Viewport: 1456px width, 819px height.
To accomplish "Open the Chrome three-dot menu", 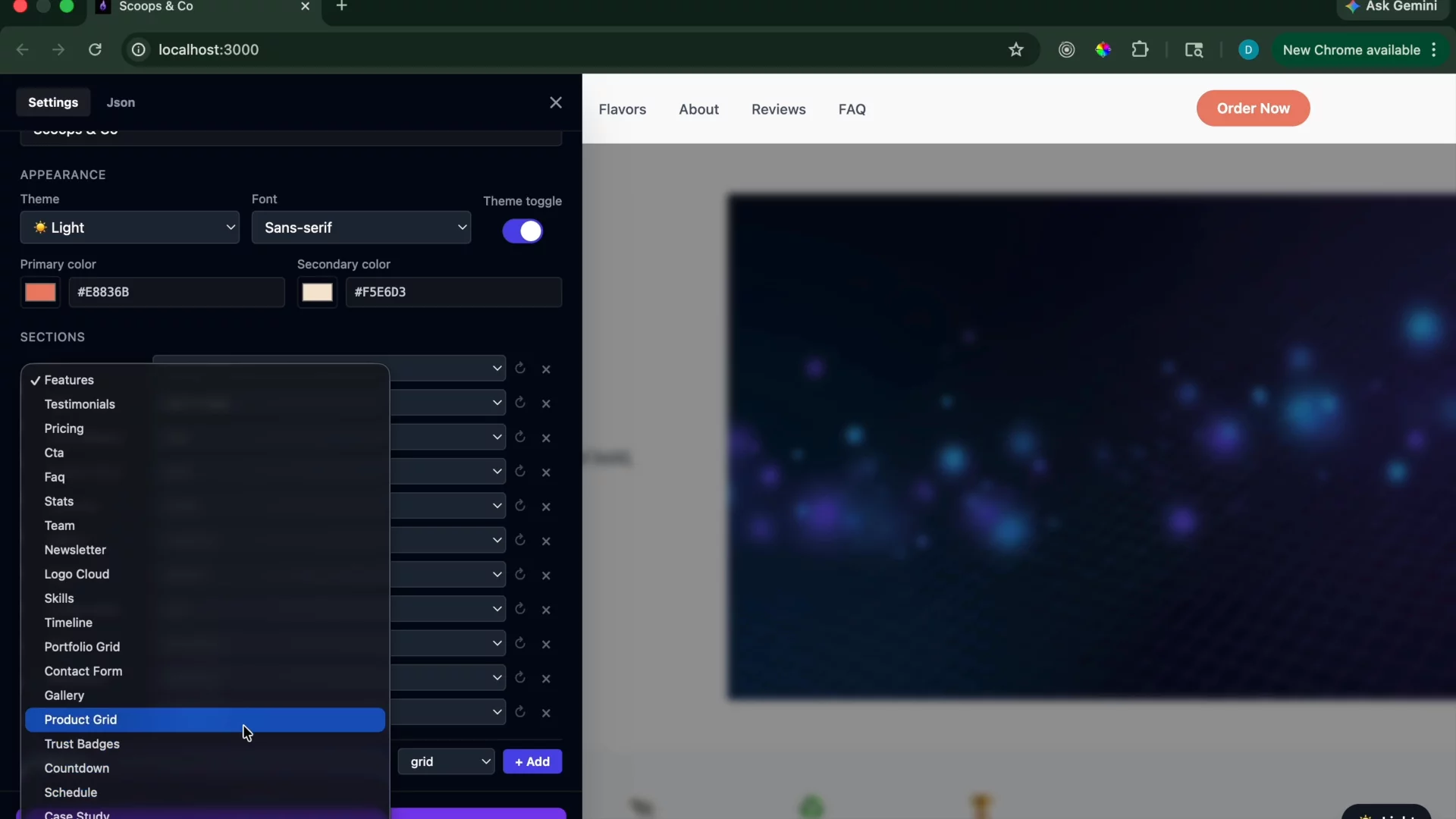I will click(1434, 50).
